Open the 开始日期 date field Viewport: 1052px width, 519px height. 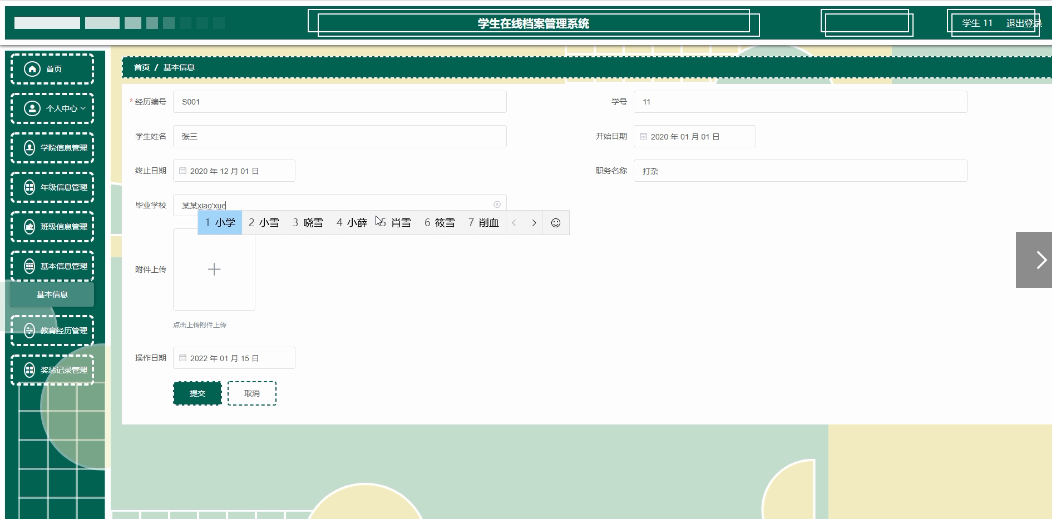[694, 136]
